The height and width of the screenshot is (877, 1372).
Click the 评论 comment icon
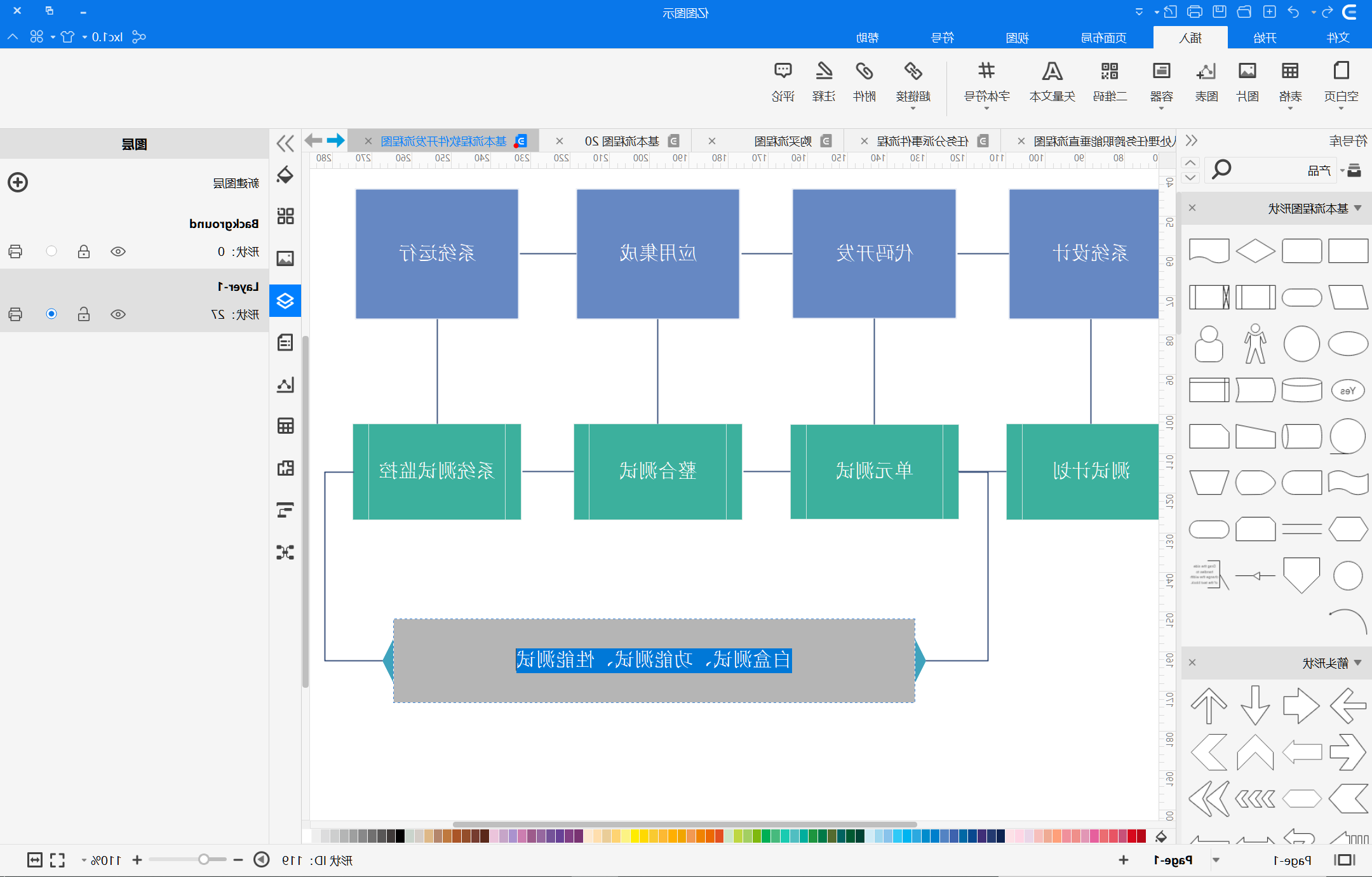point(783,71)
